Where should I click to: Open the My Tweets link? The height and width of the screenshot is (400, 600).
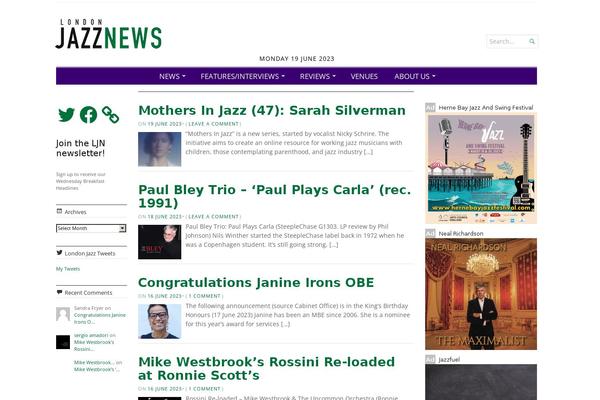tap(68, 269)
